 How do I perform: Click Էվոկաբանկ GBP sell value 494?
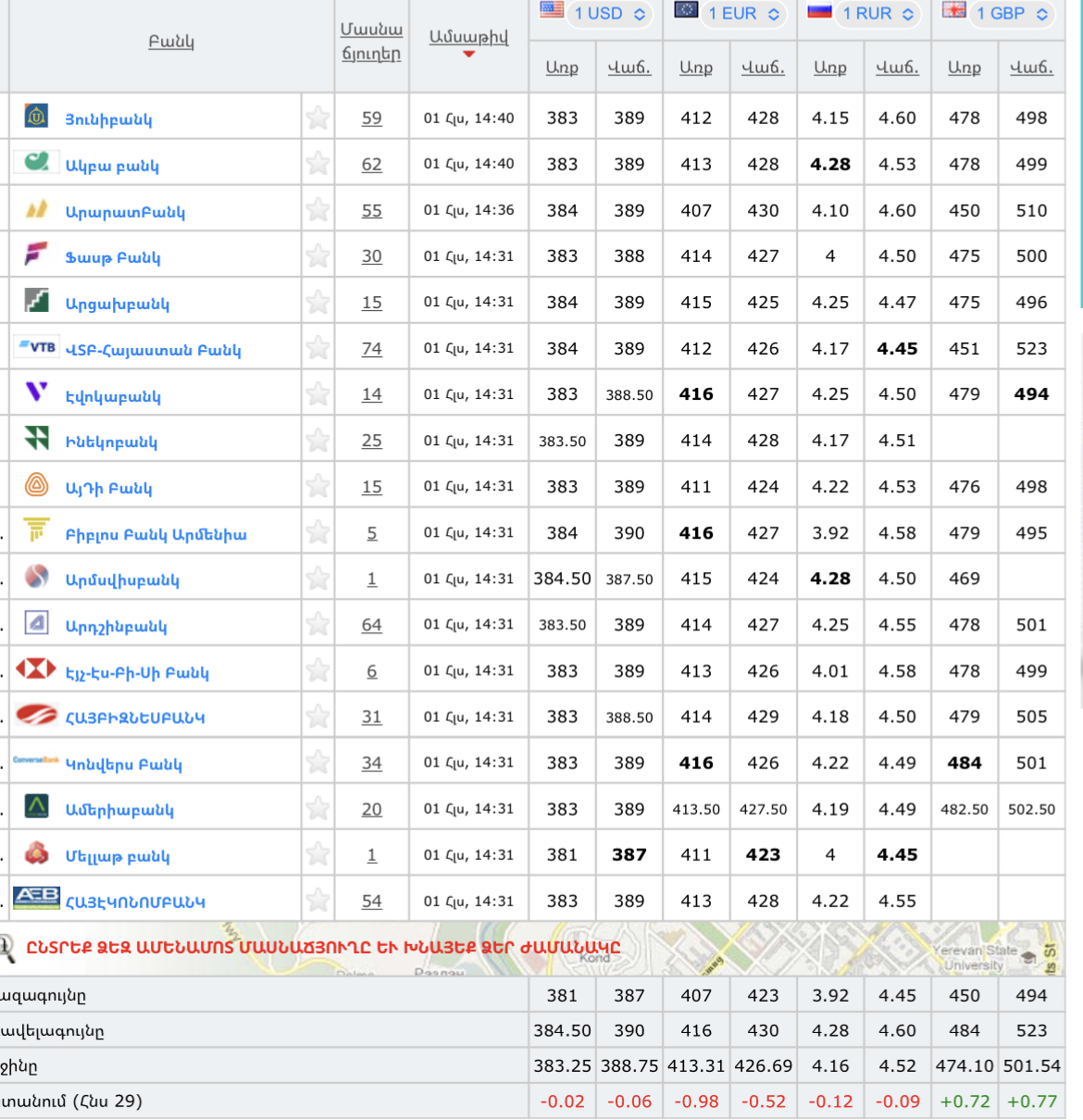coord(1031,394)
